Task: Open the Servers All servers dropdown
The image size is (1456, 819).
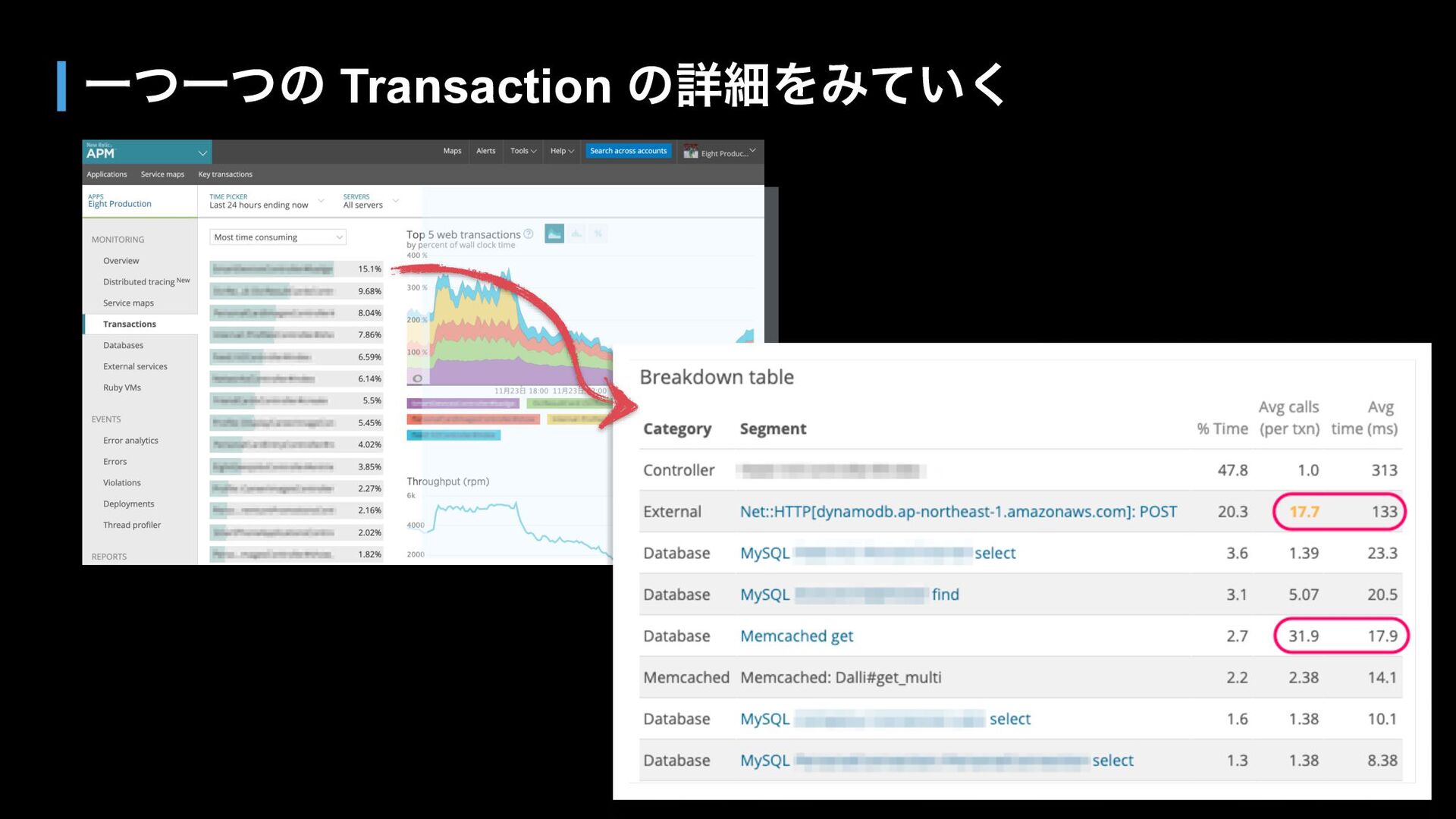Action: [371, 202]
